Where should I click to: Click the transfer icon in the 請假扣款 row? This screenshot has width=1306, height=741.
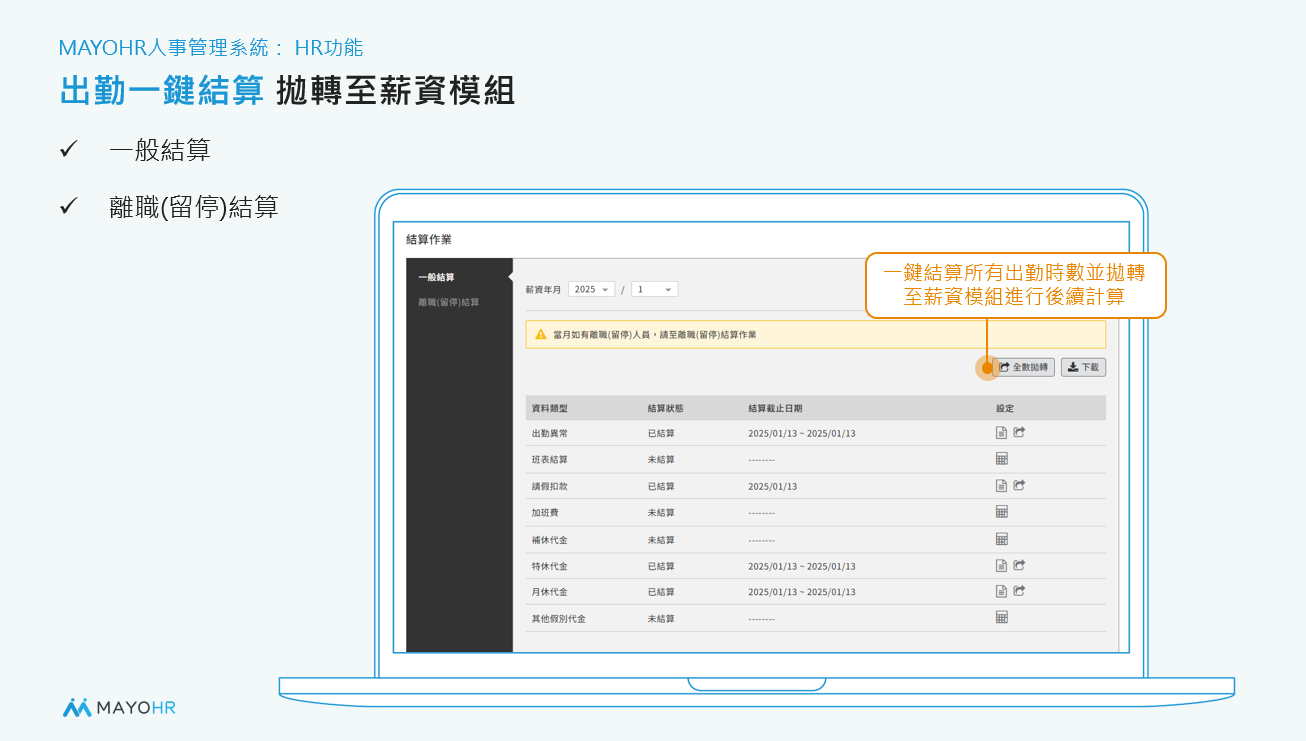(1019, 486)
